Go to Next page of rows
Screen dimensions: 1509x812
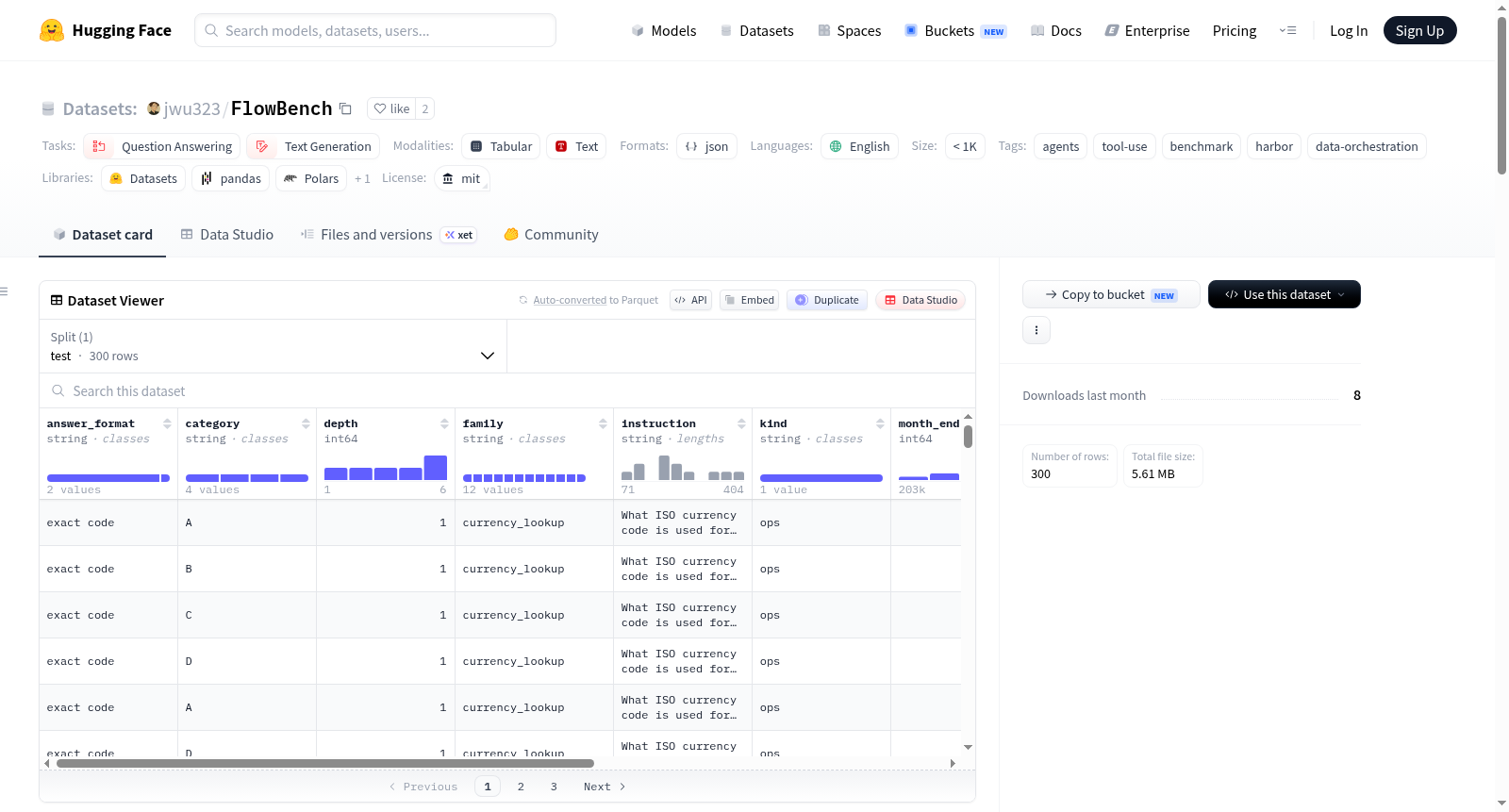tap(605, 787)
